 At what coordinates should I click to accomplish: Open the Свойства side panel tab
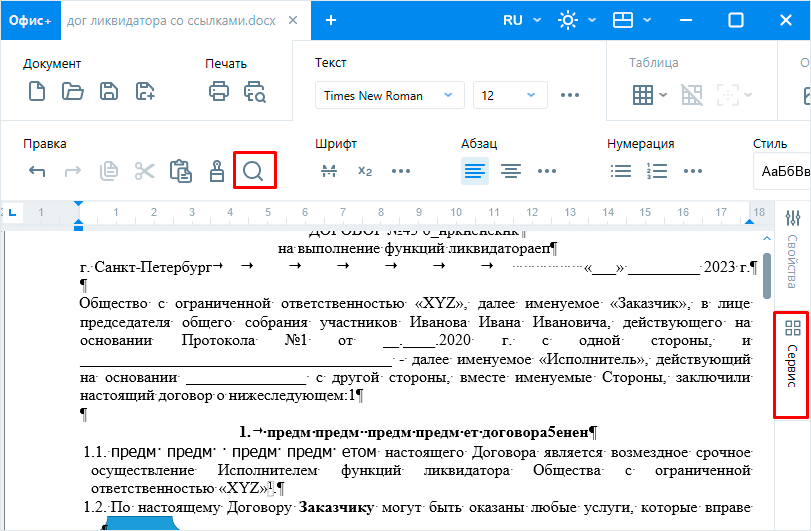coord(792,248)
